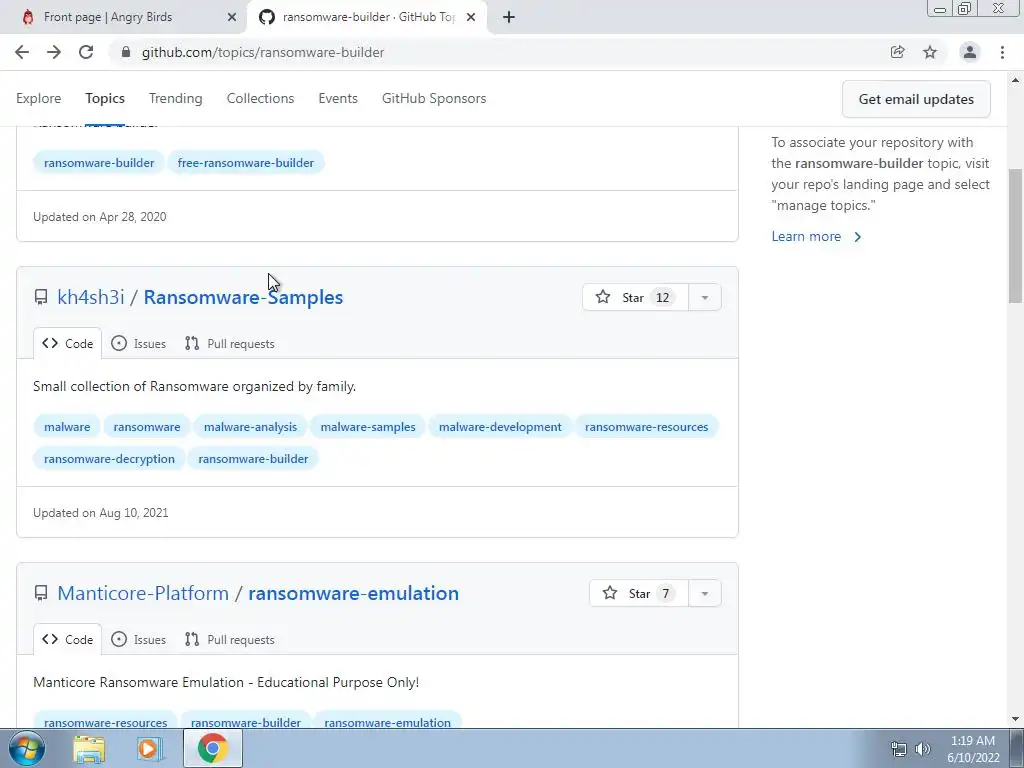Click Get email updates button
Viewport: 1024px width, 768px height.
(x=916, y=99)
